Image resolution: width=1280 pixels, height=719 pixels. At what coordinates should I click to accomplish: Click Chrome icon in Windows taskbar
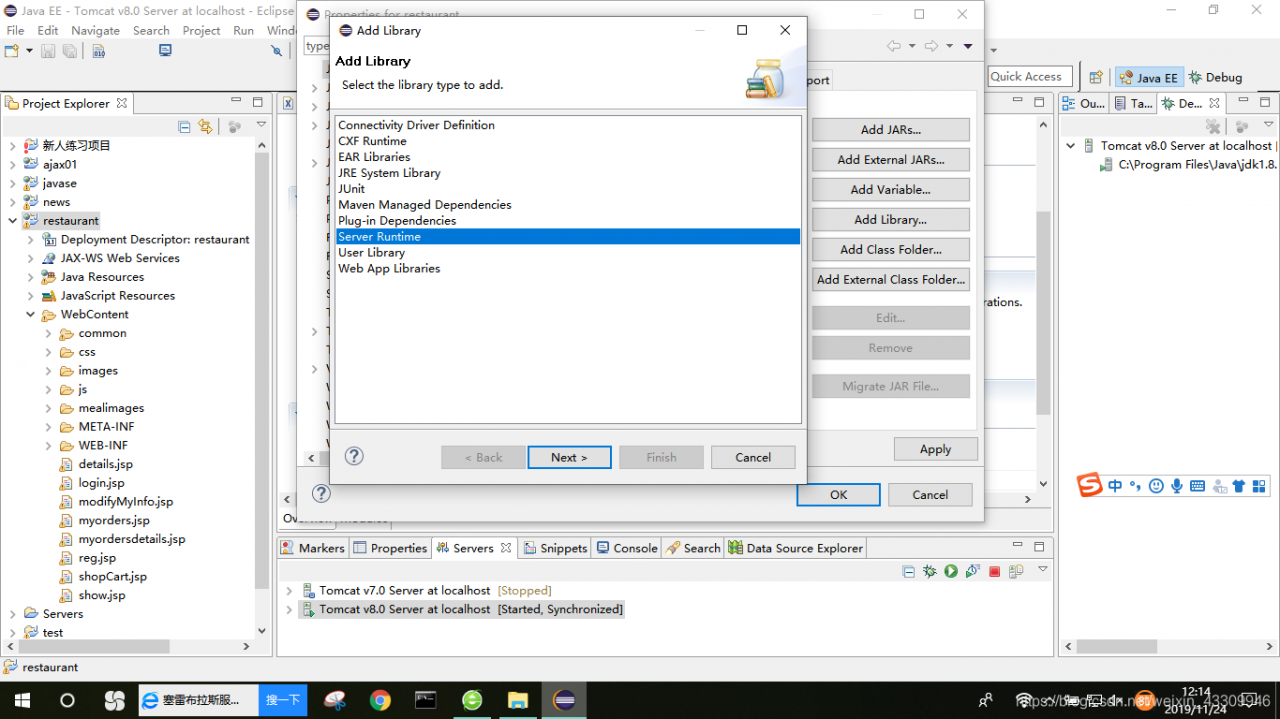(380, 700)
